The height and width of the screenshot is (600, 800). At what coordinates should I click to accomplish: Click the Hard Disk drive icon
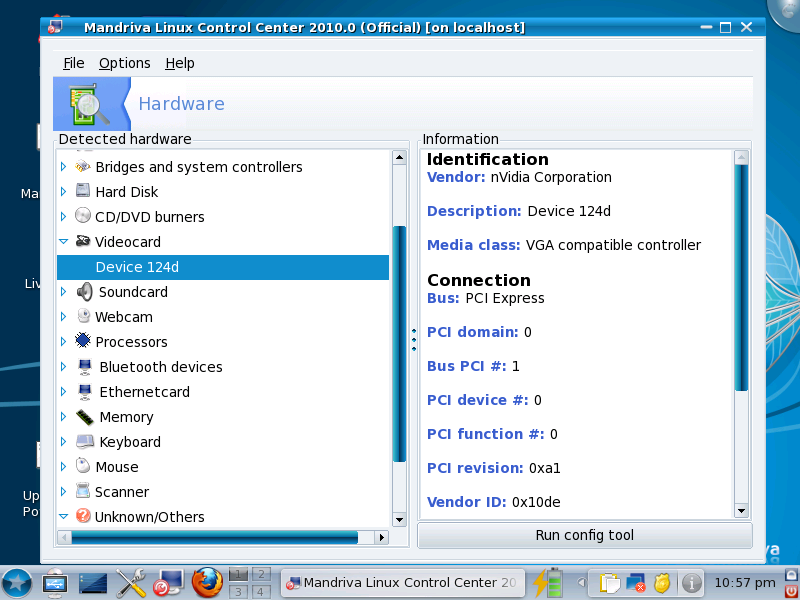point(83,191)
